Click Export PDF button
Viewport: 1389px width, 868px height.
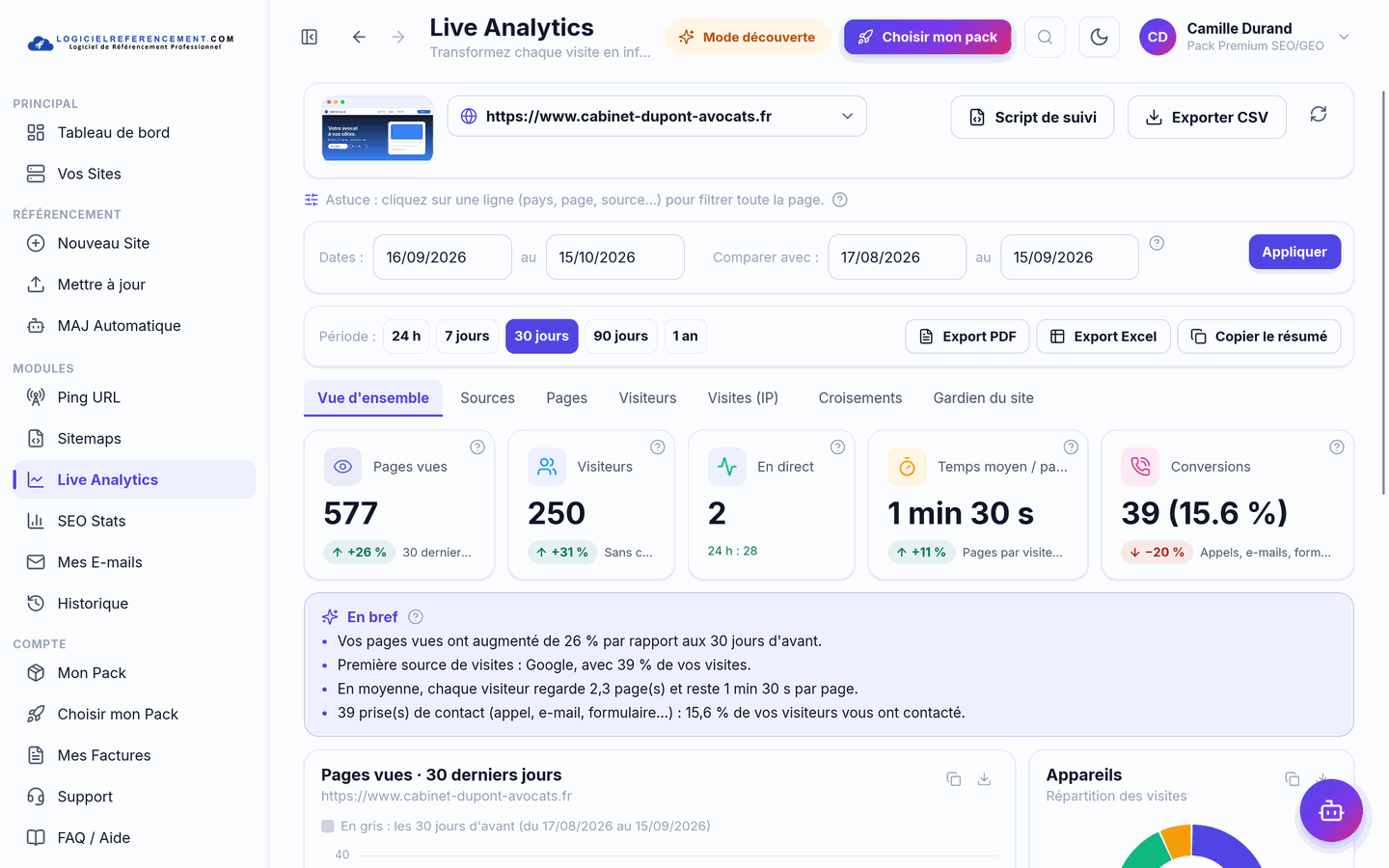point(967,337)
